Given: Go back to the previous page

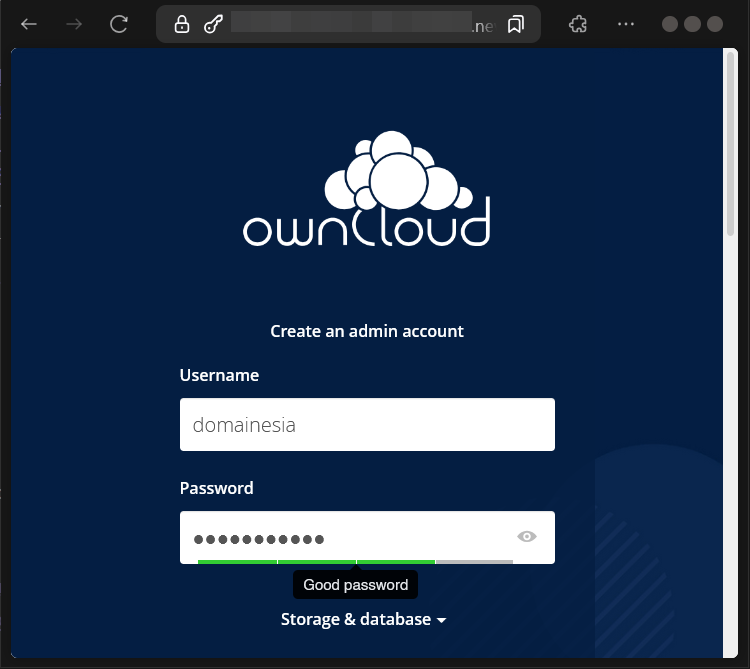Looking at the screenshot, I should pos(29,24).
